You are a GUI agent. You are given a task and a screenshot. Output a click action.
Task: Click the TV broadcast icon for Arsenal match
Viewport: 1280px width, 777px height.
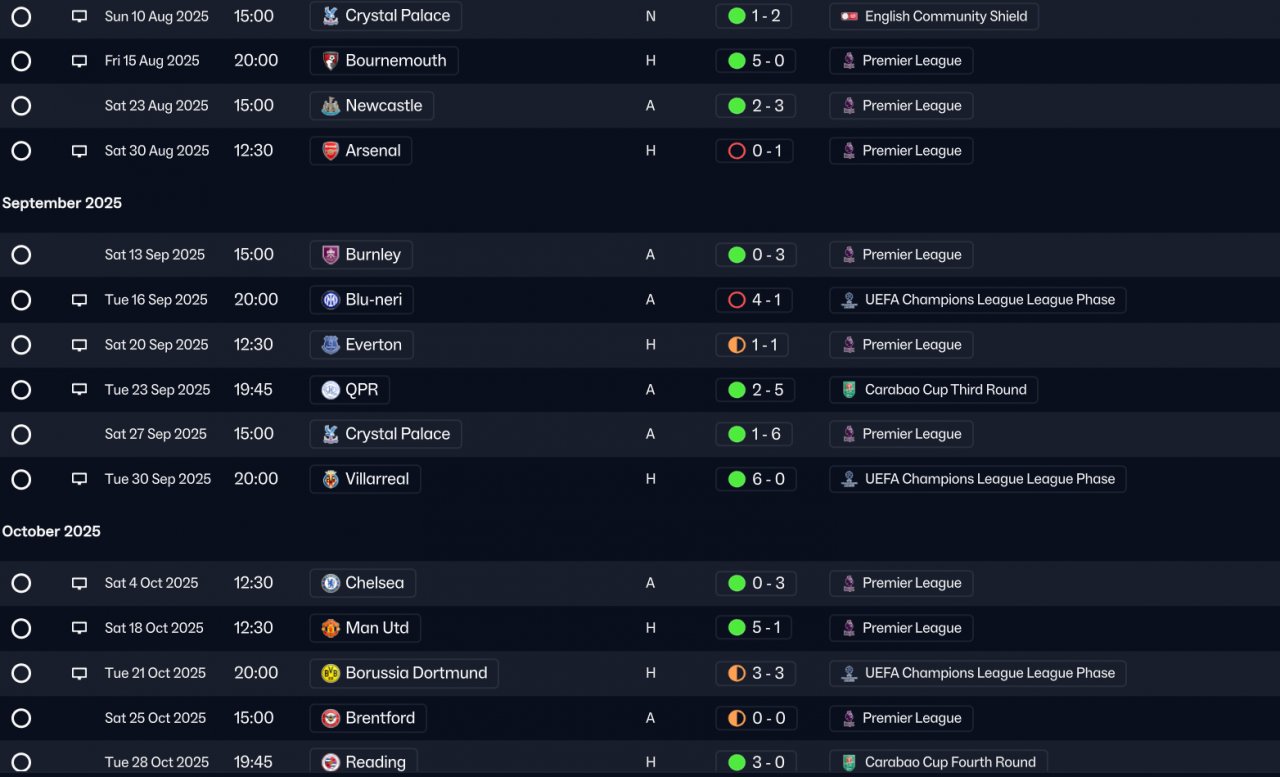coord(79,151)
